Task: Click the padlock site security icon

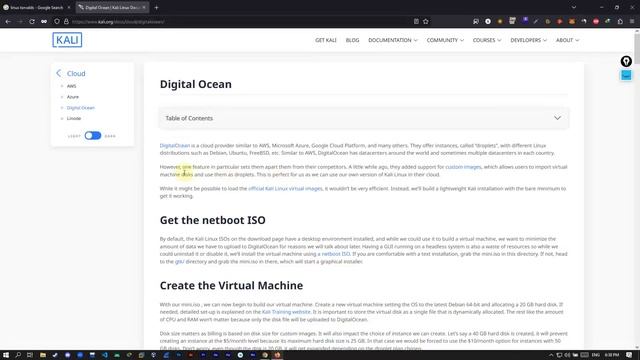Action: point(66,22)
